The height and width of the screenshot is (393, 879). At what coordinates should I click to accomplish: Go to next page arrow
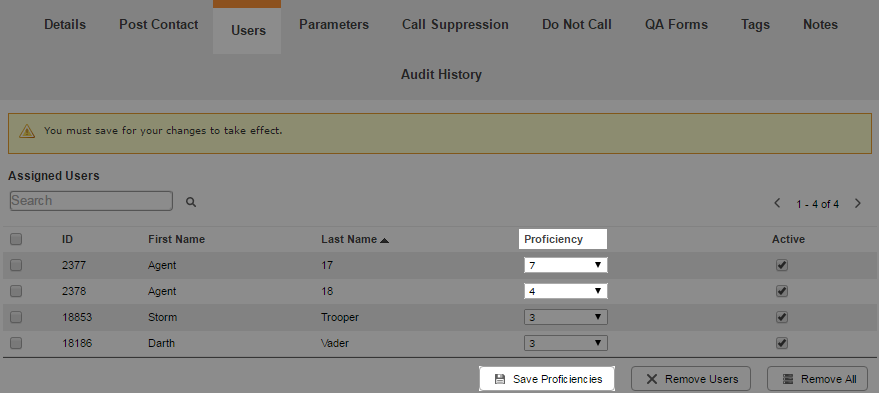click(858, 204)
